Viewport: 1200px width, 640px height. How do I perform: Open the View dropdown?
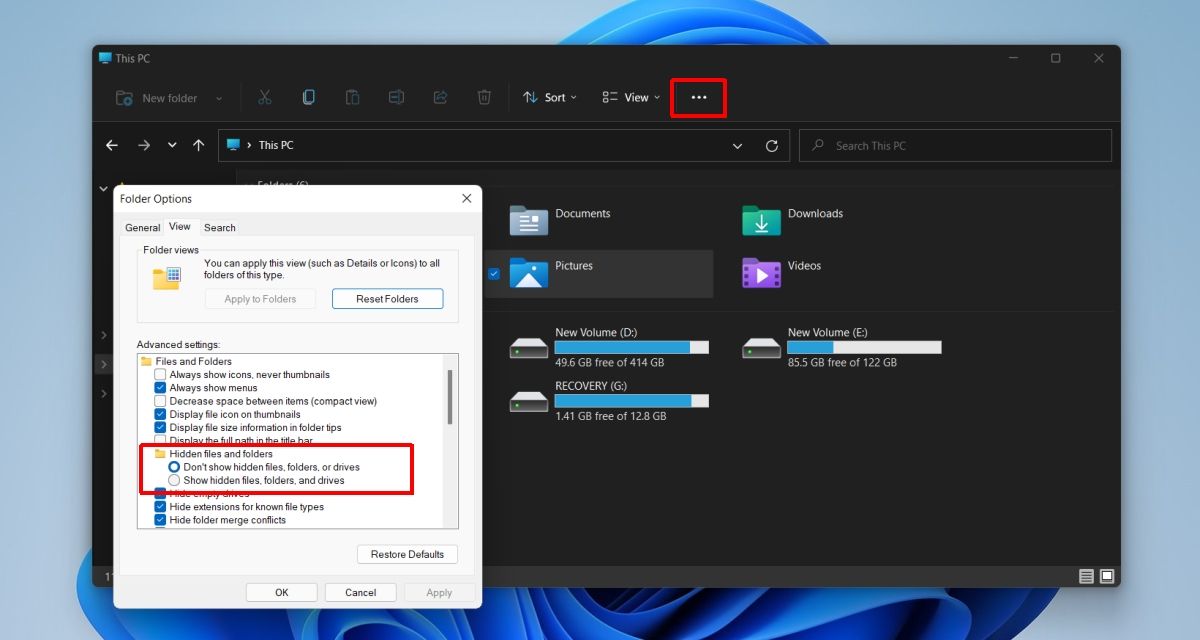[x=630, y=97]
